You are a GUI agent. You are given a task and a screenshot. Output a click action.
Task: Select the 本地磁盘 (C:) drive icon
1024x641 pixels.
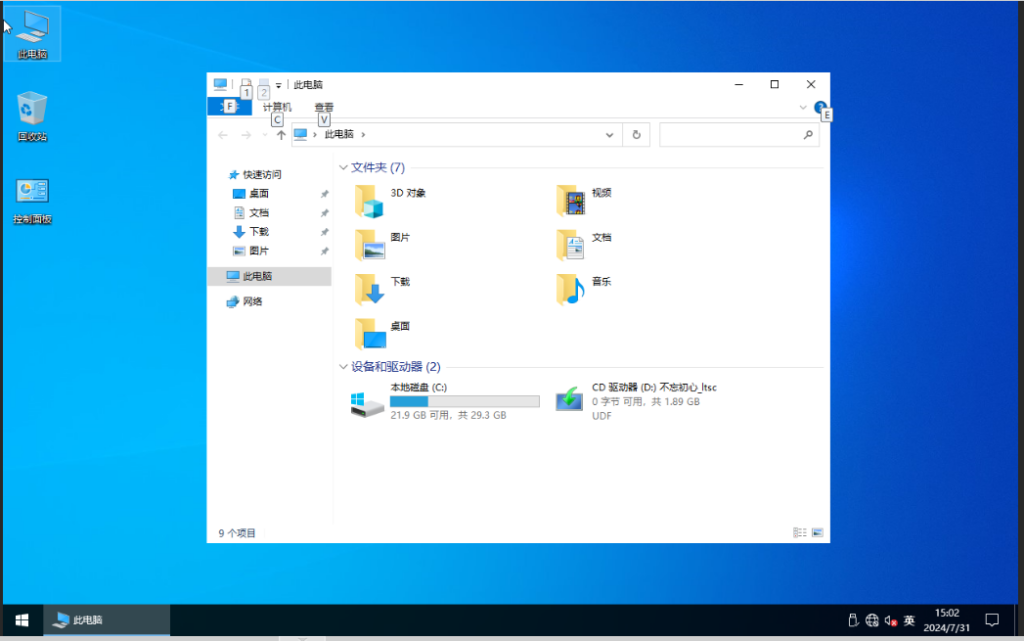[367, 401]
